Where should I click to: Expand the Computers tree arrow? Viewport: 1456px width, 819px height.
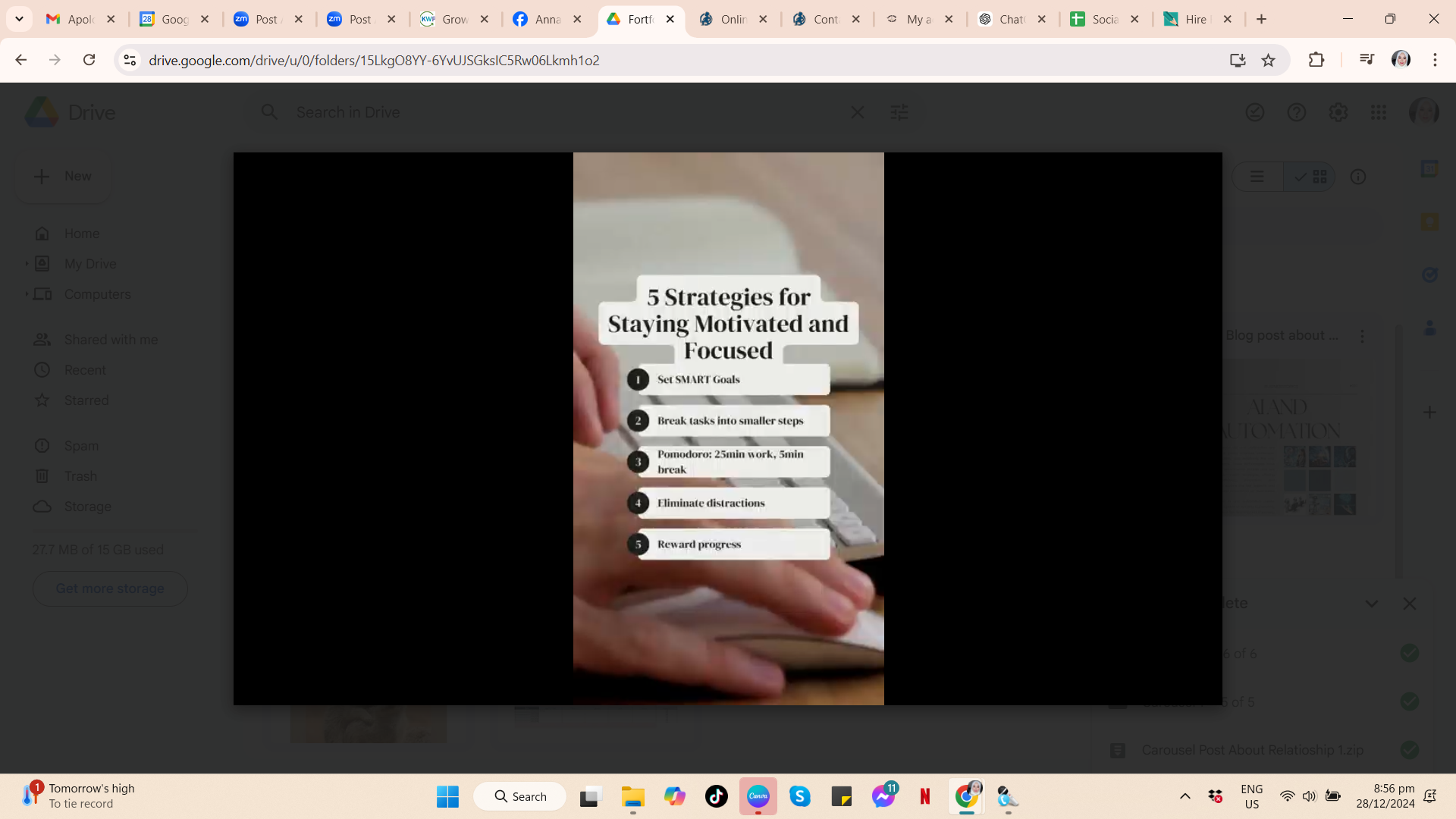coord(27,294)
